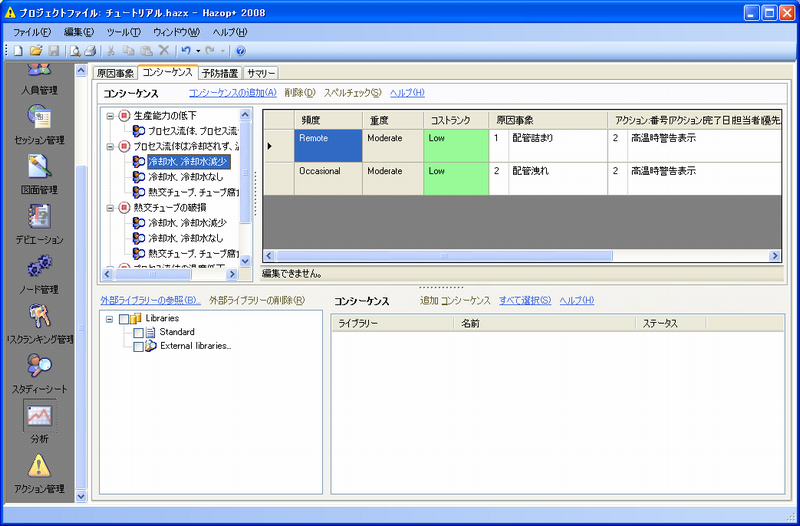800x526 pixels.
Task: Open 人員管理 in the sidebar
Action: tap(39, 80)
